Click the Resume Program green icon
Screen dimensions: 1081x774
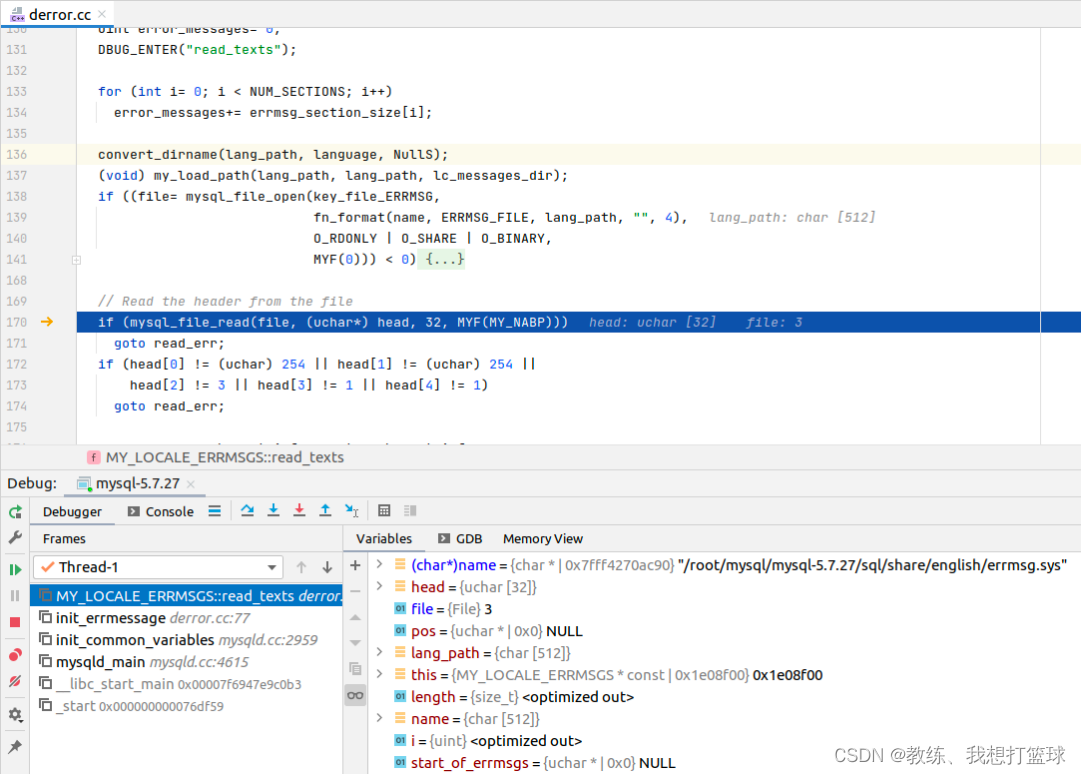[15, 570]
